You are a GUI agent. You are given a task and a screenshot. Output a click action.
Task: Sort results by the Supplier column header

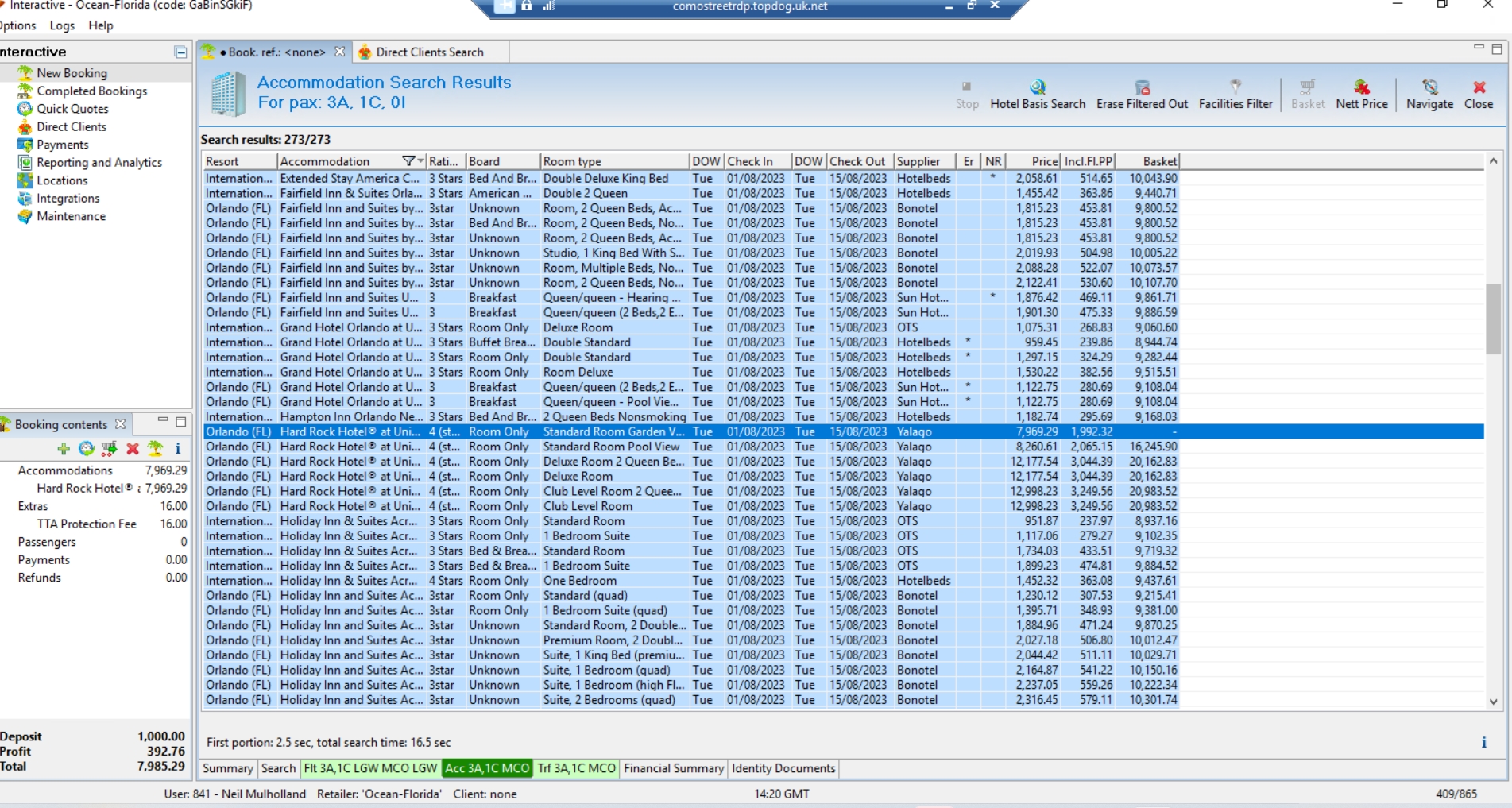pyautogui.click(x=925, y=161)
